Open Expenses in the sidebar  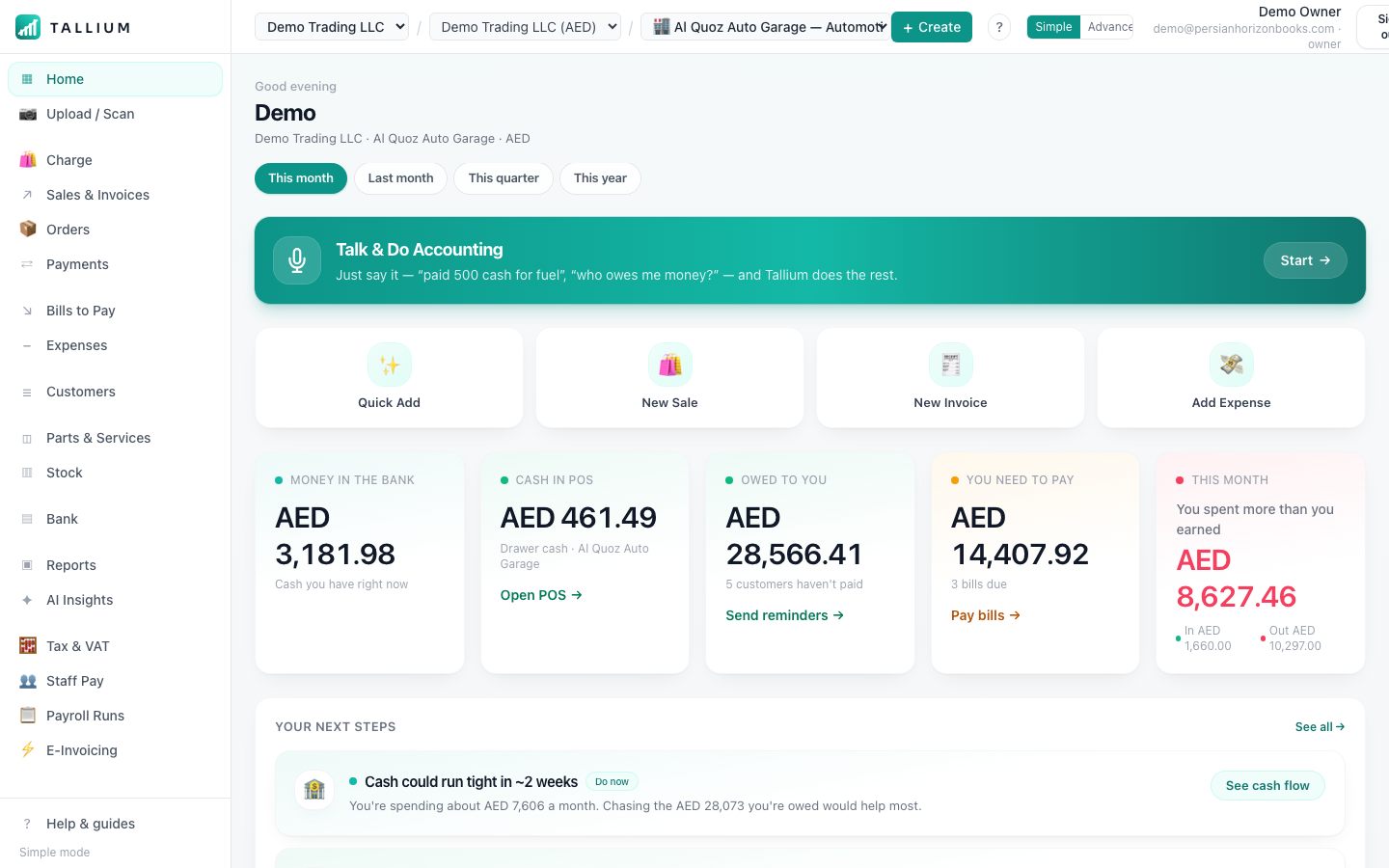(115, 345)
